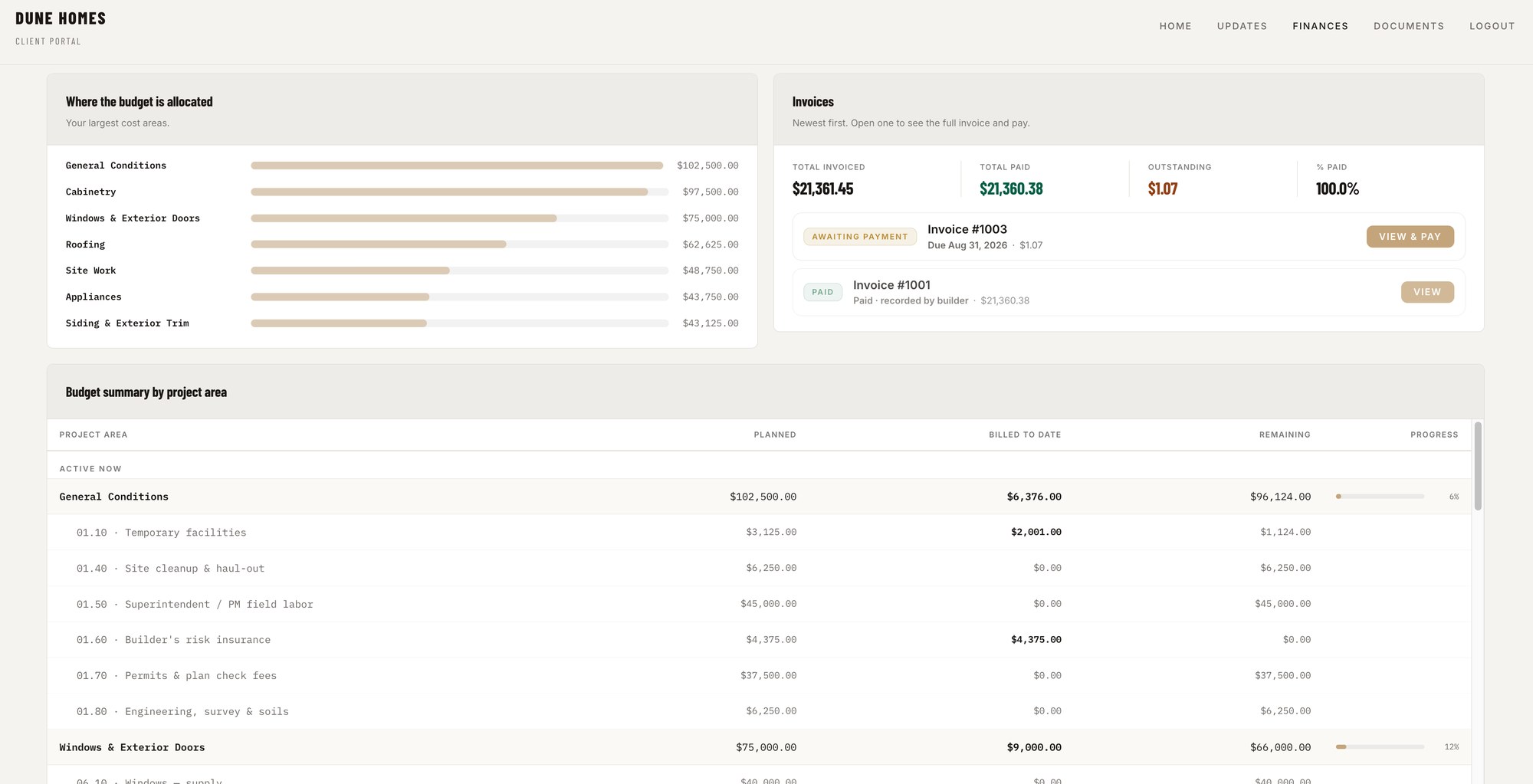Select the 01.50 Superintendent / PM field labor row
Screen dimensions: 1533x784
pos(759,604)
